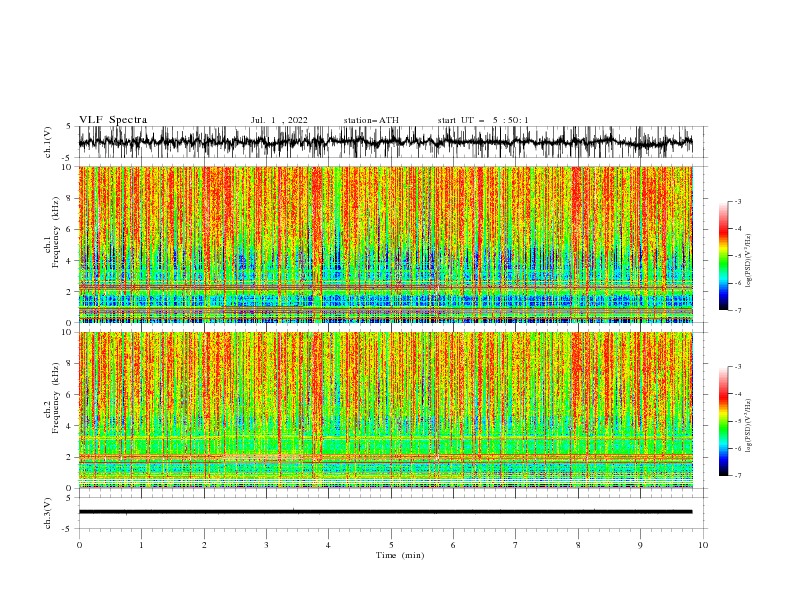The height and width of the screenshot is (612, 792).
Task: Click the '7' minute tick on the time axis
Action: coord(516,545)
